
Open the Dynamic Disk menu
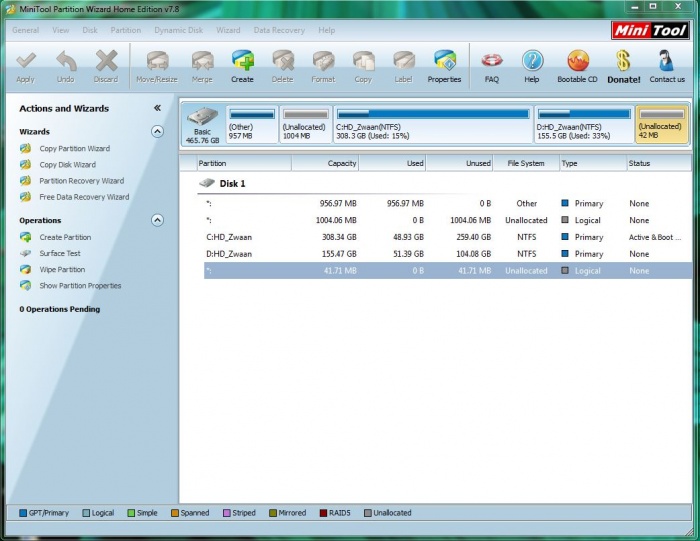pos(178,30)
